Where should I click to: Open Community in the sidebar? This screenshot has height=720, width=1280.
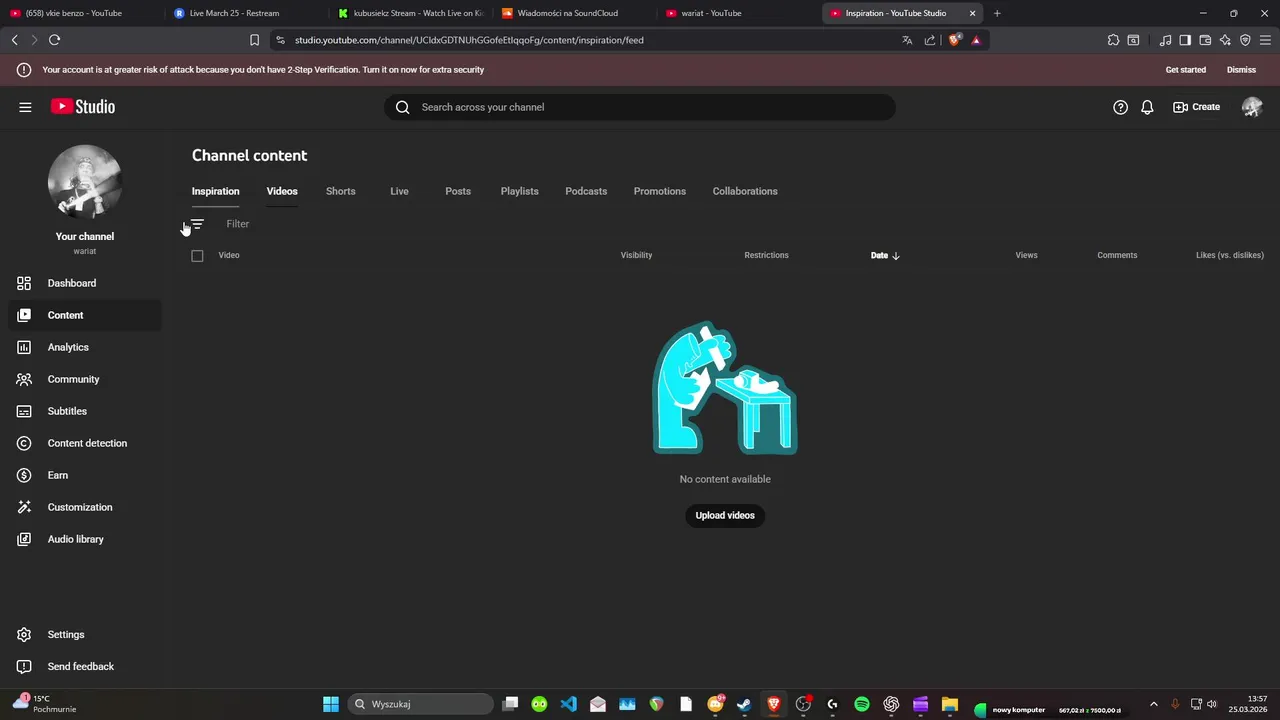click(84, 379)
